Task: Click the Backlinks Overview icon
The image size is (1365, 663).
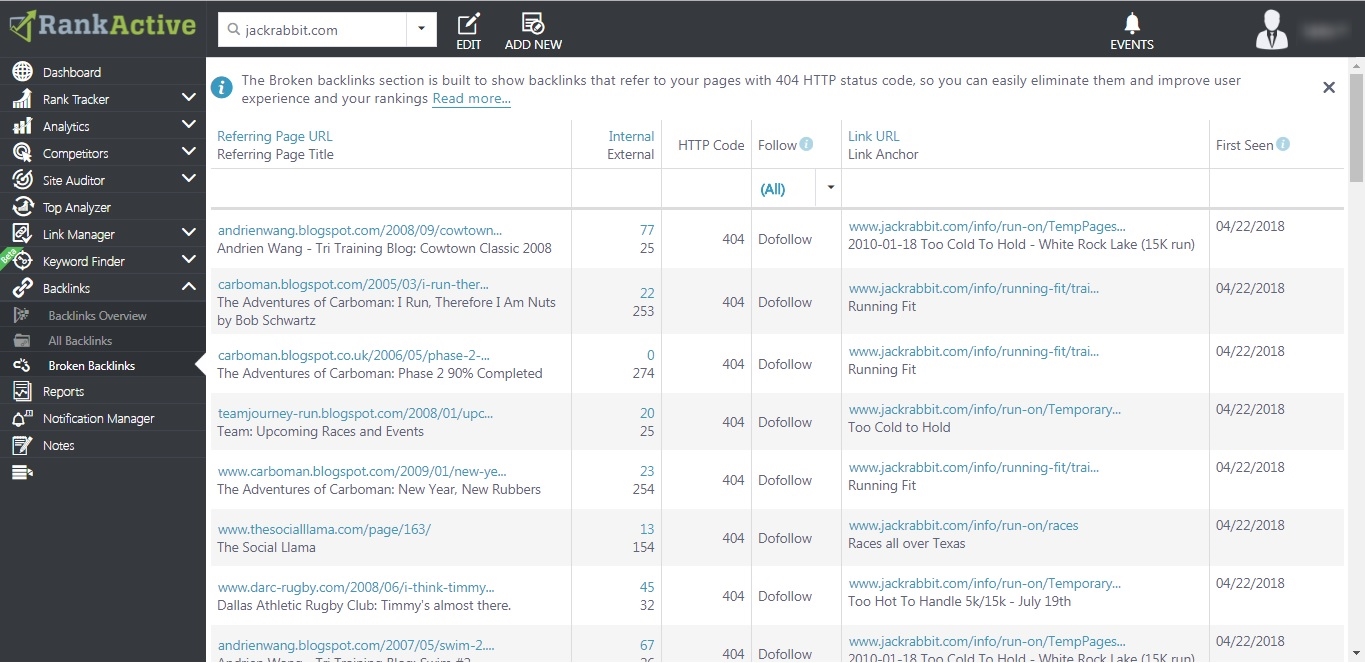Action: point(22,315)
